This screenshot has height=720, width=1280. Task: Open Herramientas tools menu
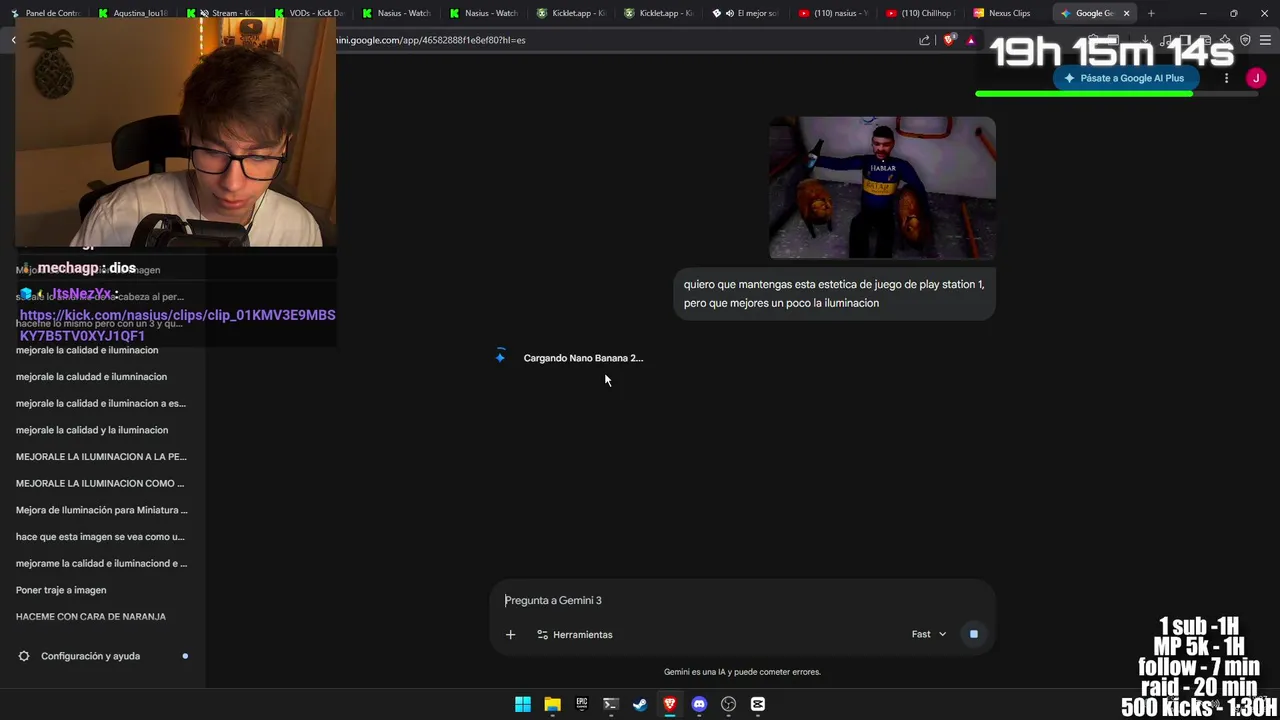[574, 634]
